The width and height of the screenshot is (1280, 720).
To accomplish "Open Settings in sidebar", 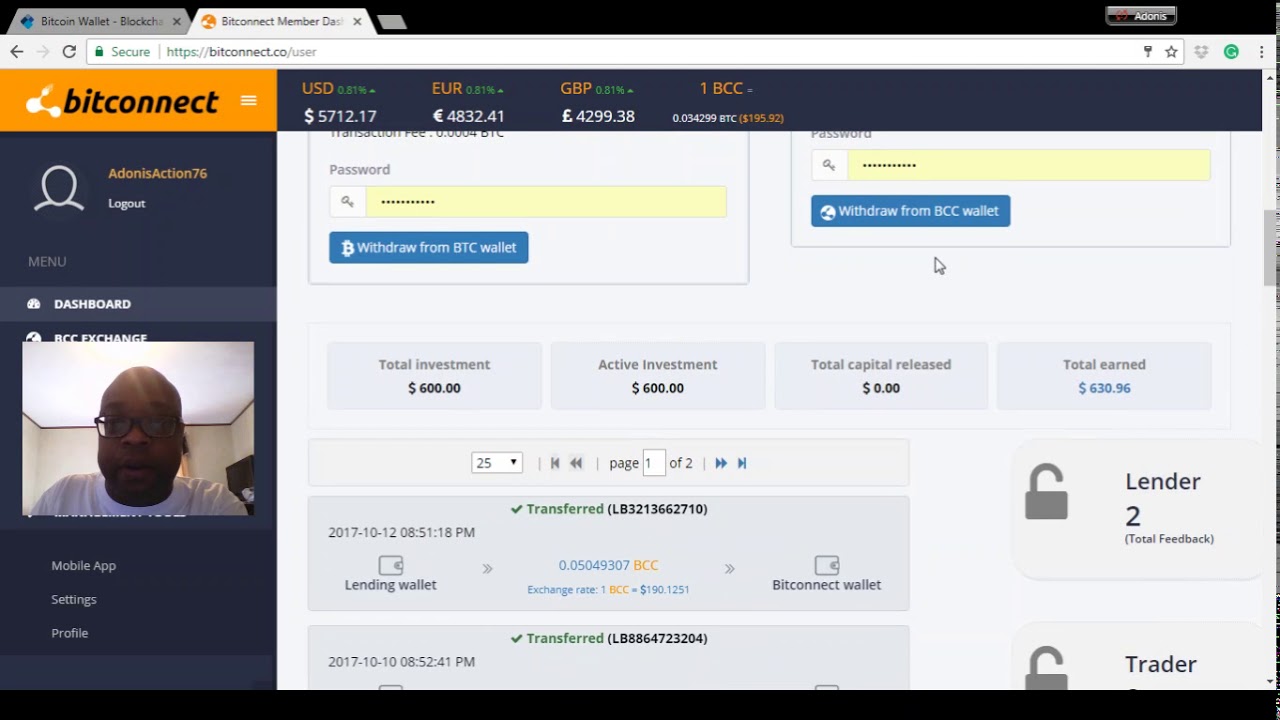I will 74,599.
